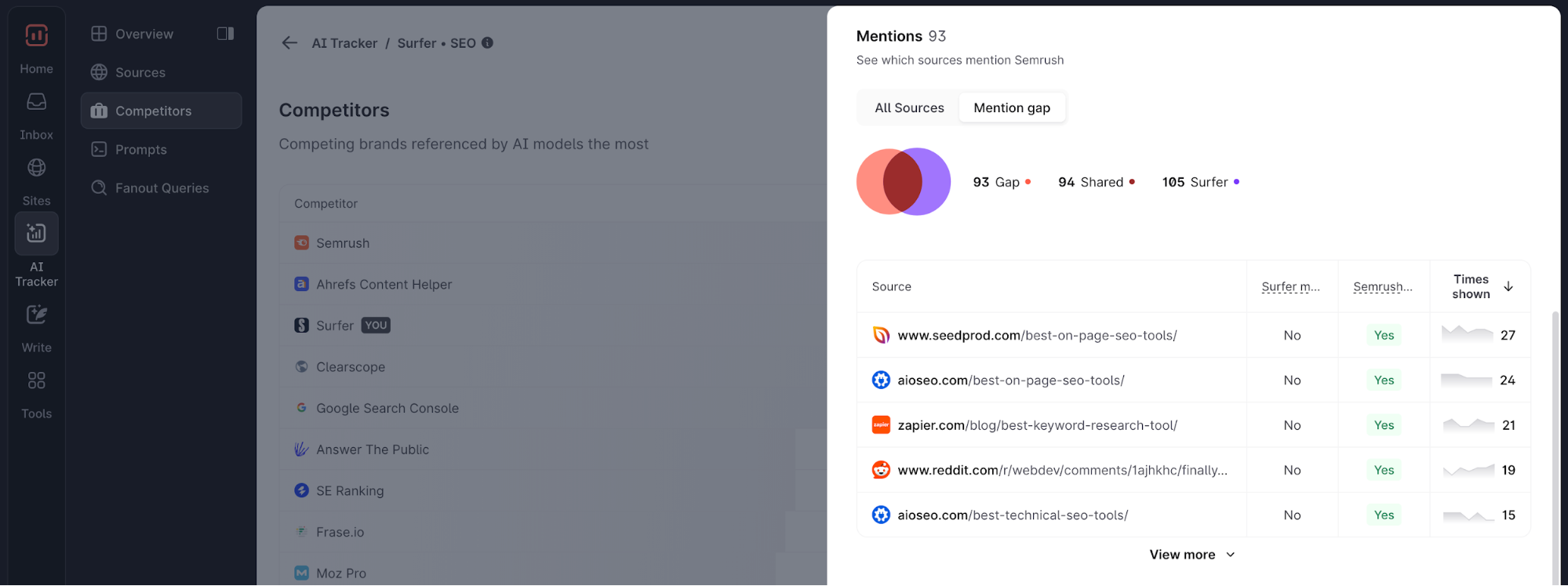Open Fanout Queries in sidebar
The width and height of the screenshot is (1568, 586).
162,188
